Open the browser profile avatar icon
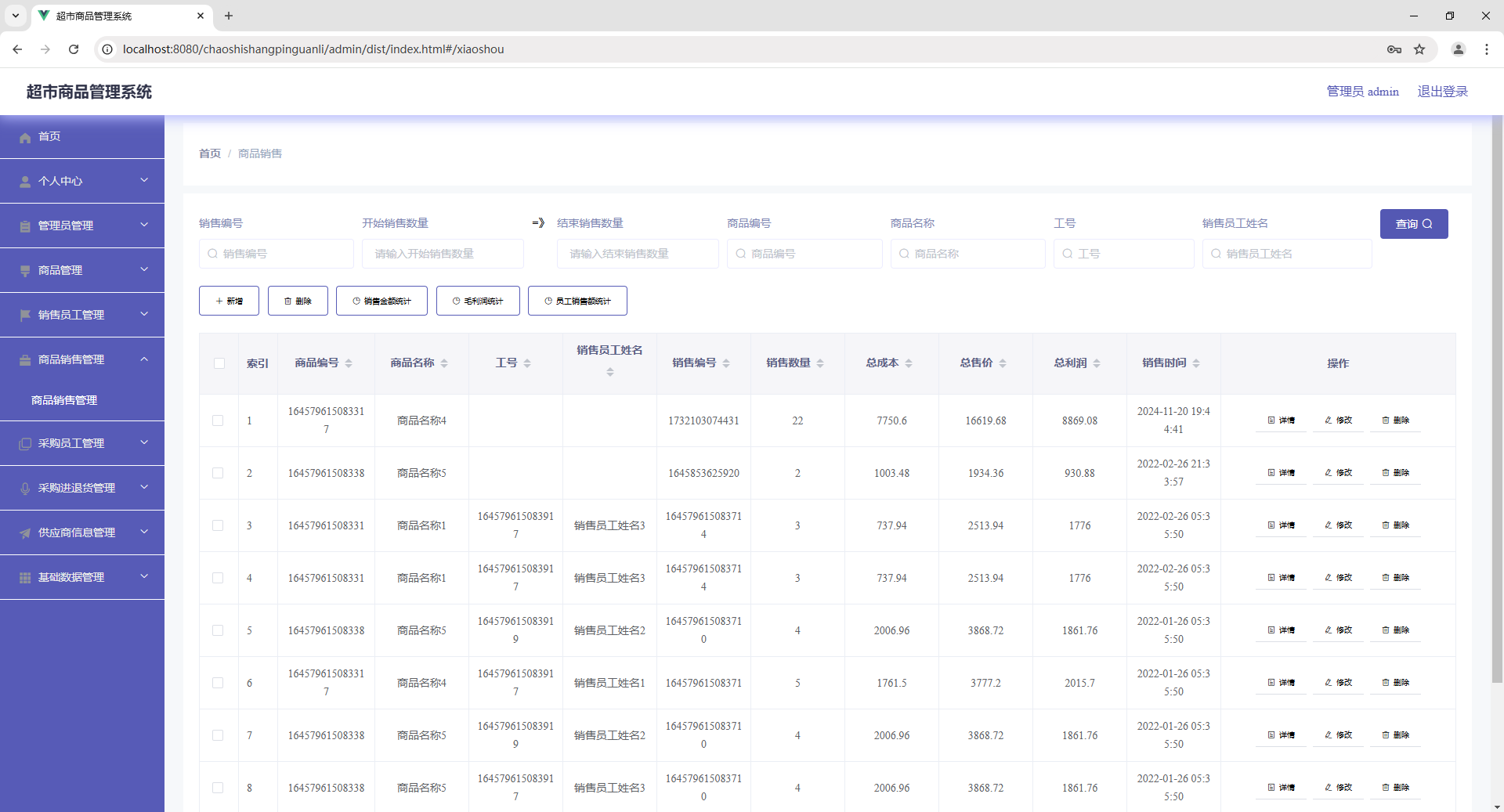1504x812 pixels. 1459,49
